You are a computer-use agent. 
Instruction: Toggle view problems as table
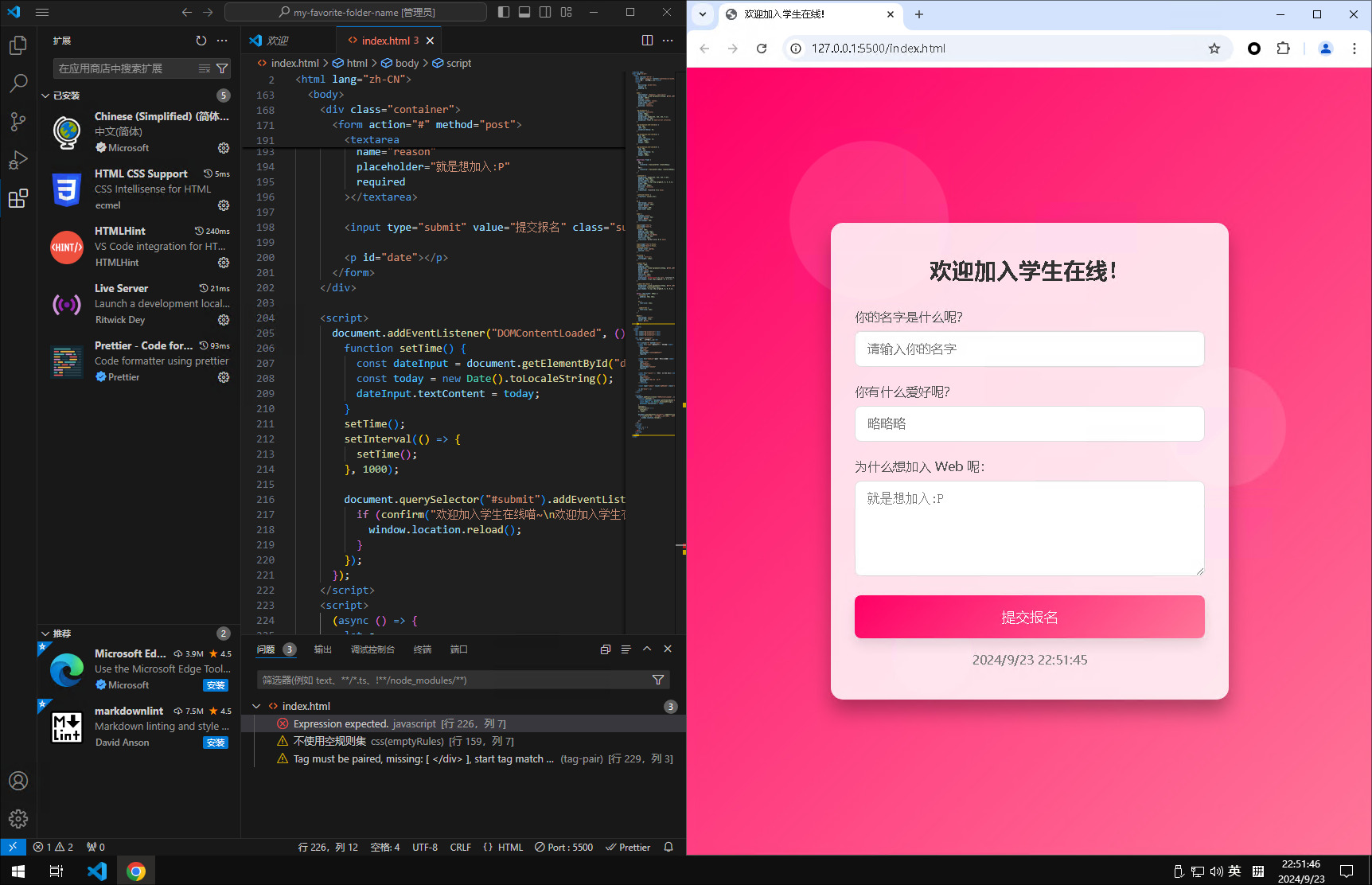[x=626, y=649]
